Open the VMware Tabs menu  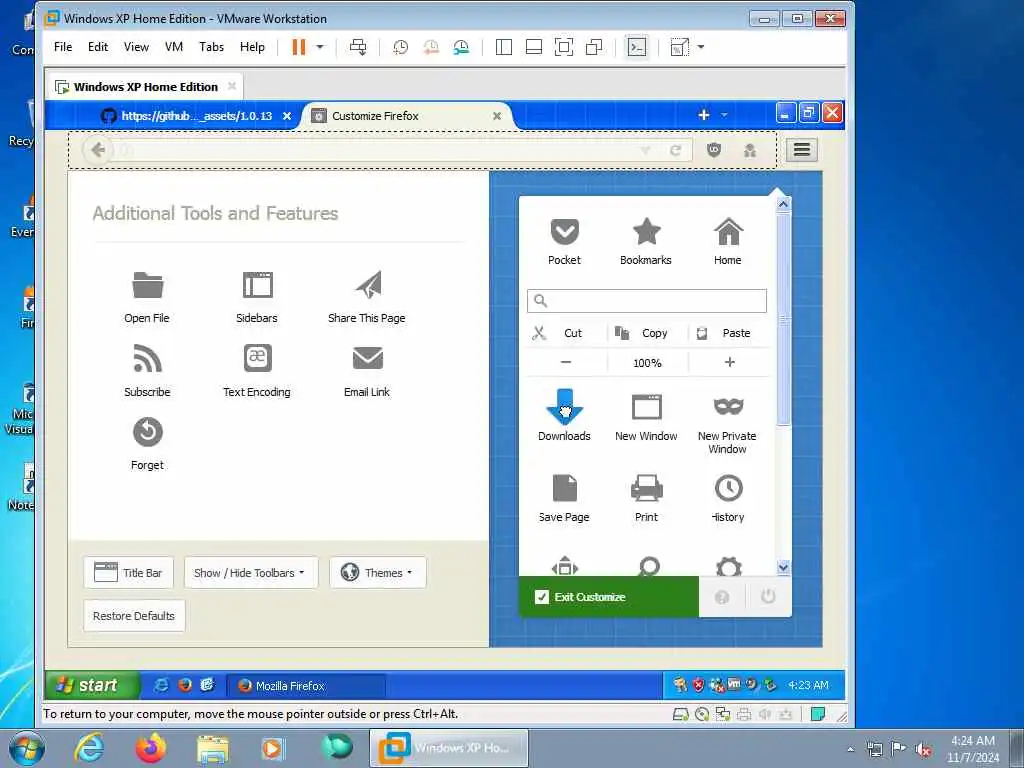pyautogui.click(x=212, y=47)
